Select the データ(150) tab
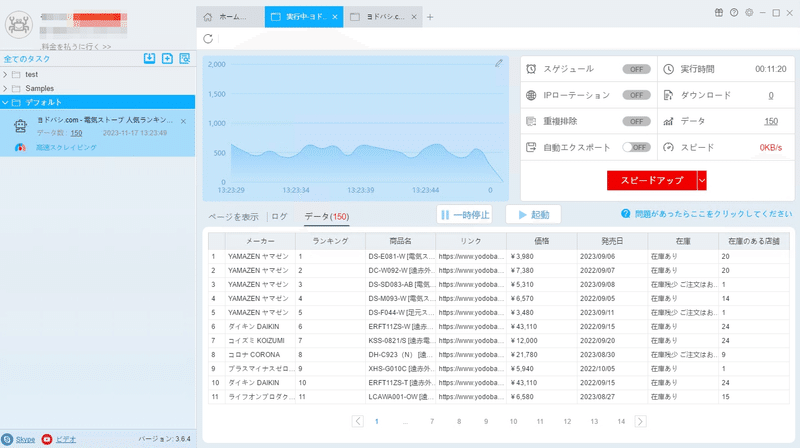The width and height of the screenshot is (800, 448). click(327, 217)
